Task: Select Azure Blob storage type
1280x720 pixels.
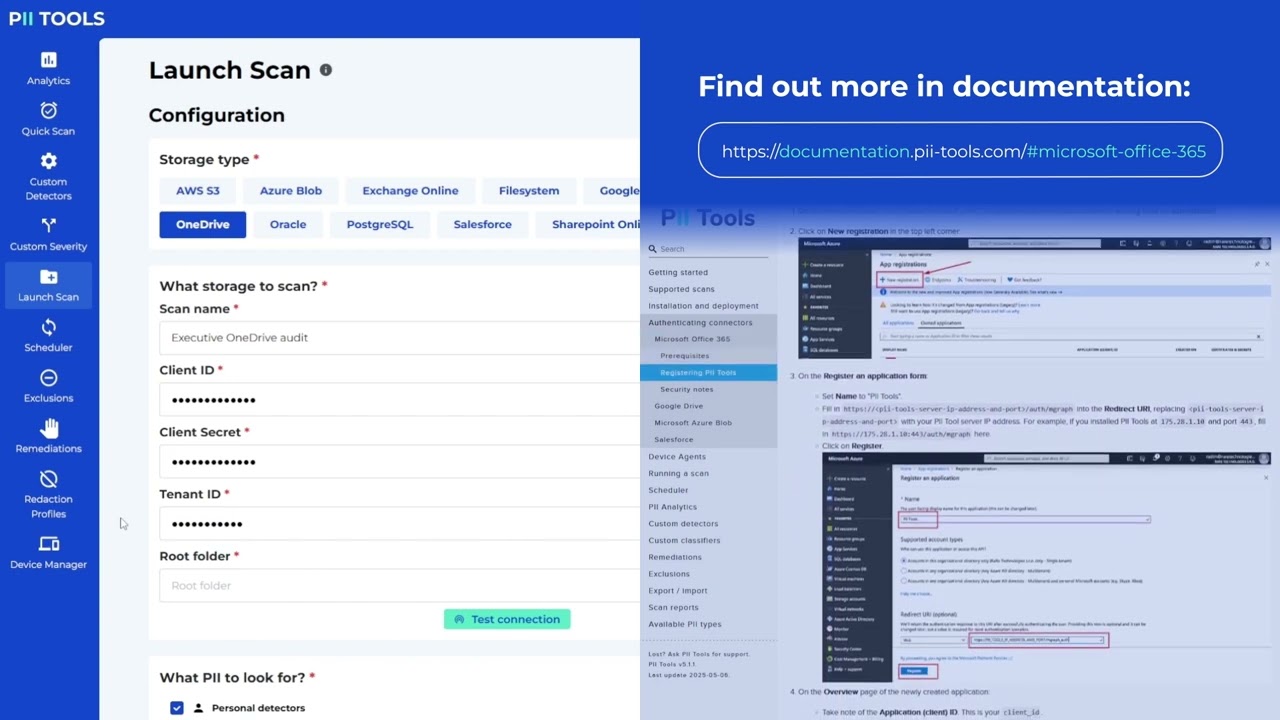Action: [291, 191]
